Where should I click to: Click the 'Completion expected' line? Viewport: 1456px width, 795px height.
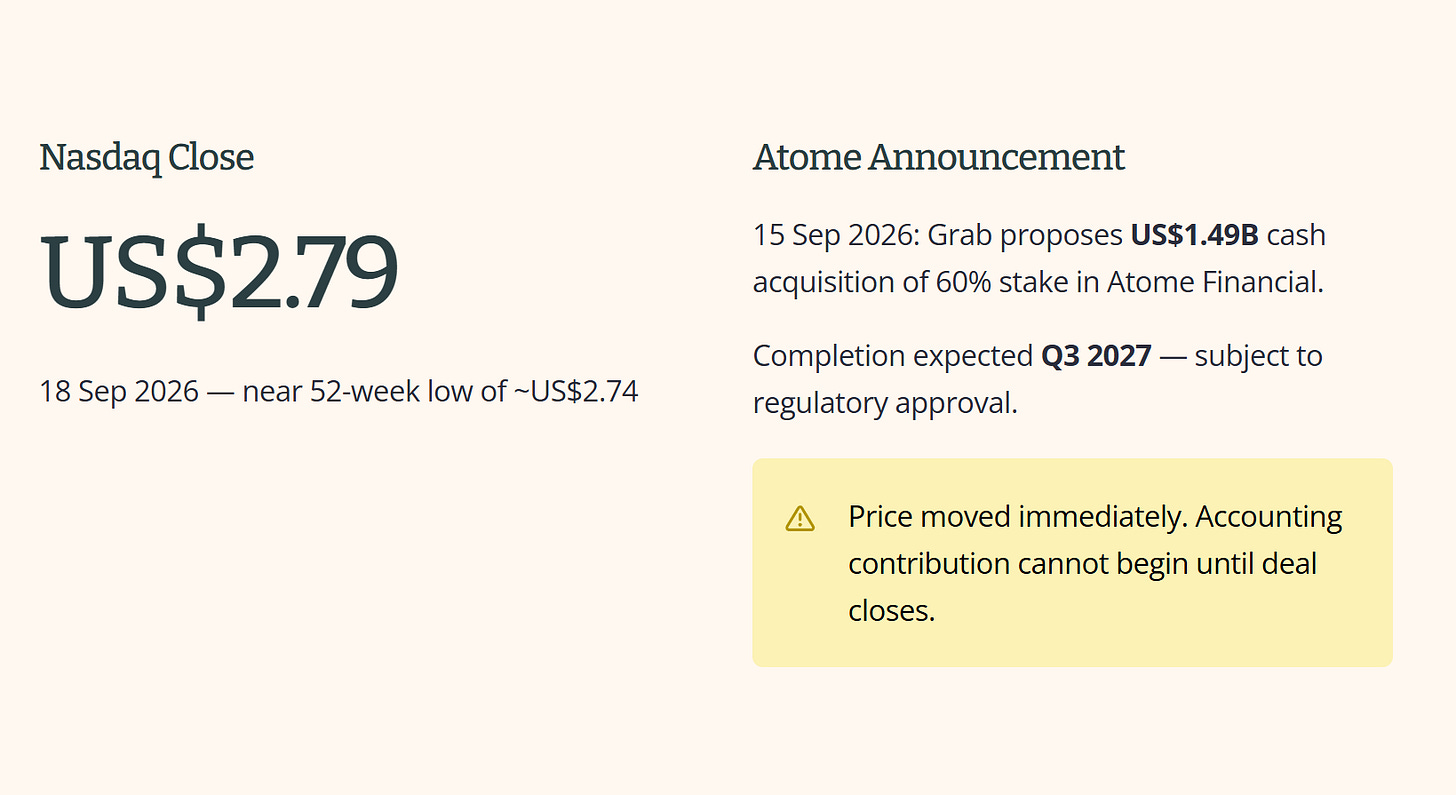click(x=1037, y=355)
